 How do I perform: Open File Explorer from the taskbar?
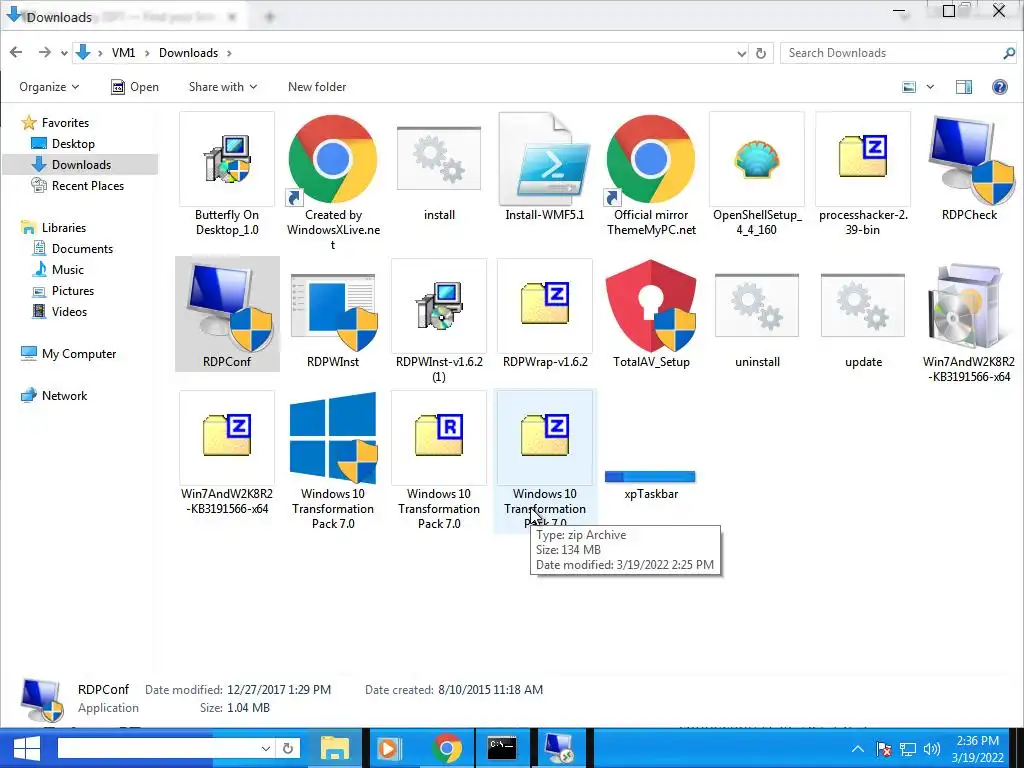click(x=334, y=748)
